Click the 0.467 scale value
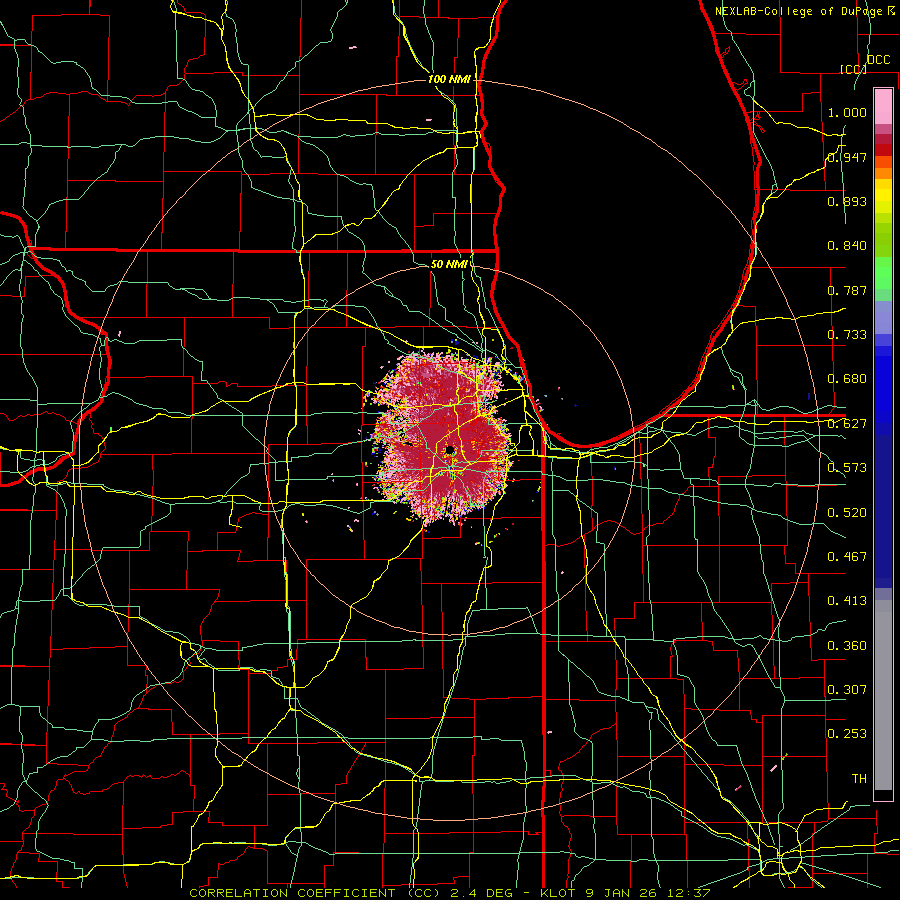 847,557
